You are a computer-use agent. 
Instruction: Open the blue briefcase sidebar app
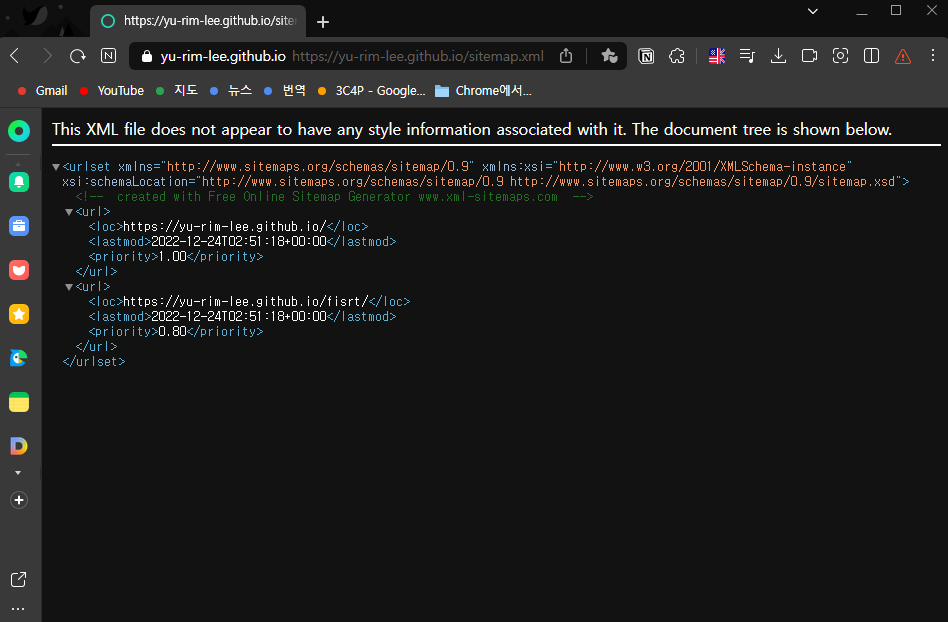(19, 226)
